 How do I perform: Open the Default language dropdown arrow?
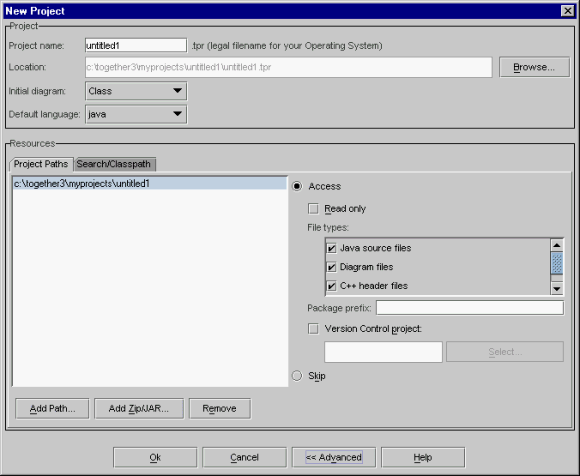point(178,114)
